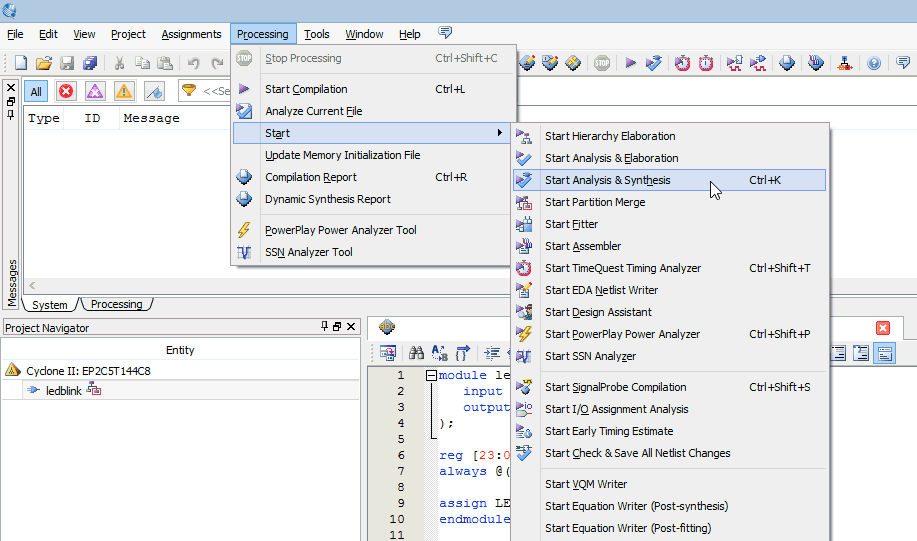Click the toolbar gray STOP processing icon

click(602, 63)
